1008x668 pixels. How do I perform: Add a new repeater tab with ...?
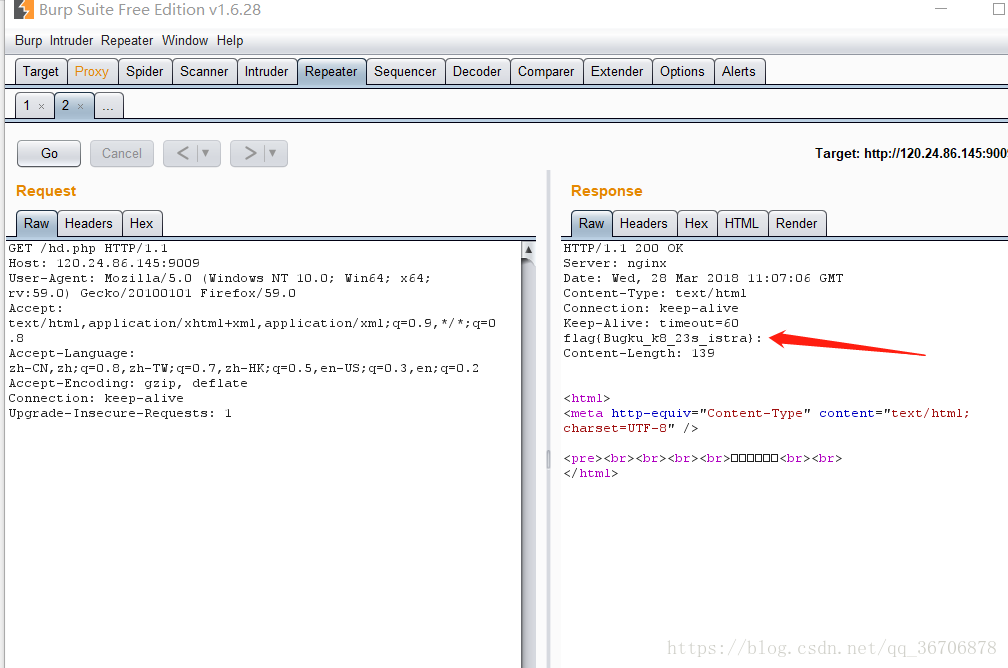pos(108,106)
